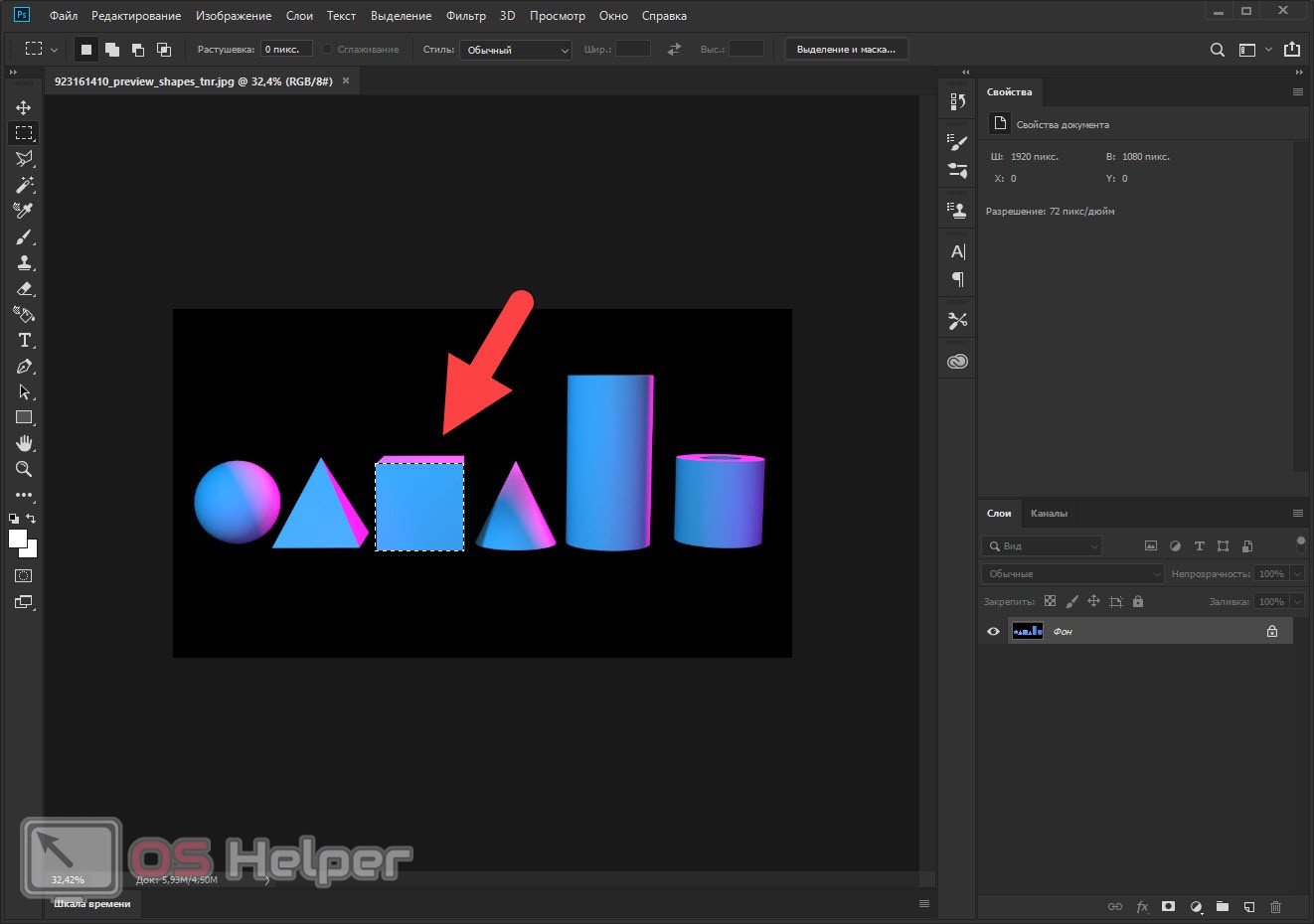Close the 923161410_preview_shapes_tnr.jpg document tab
The height and width of the screenshot is (924, 1314).
point(346,80)
